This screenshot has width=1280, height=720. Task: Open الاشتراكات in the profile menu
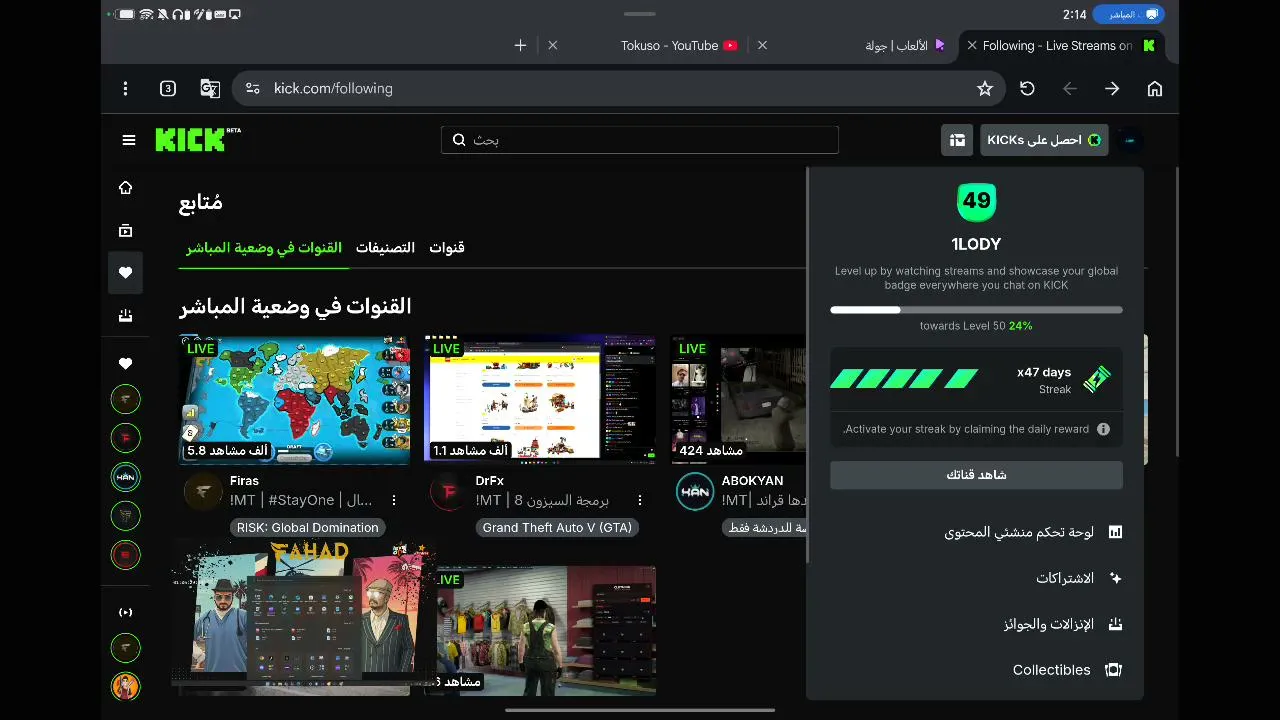1079,578
